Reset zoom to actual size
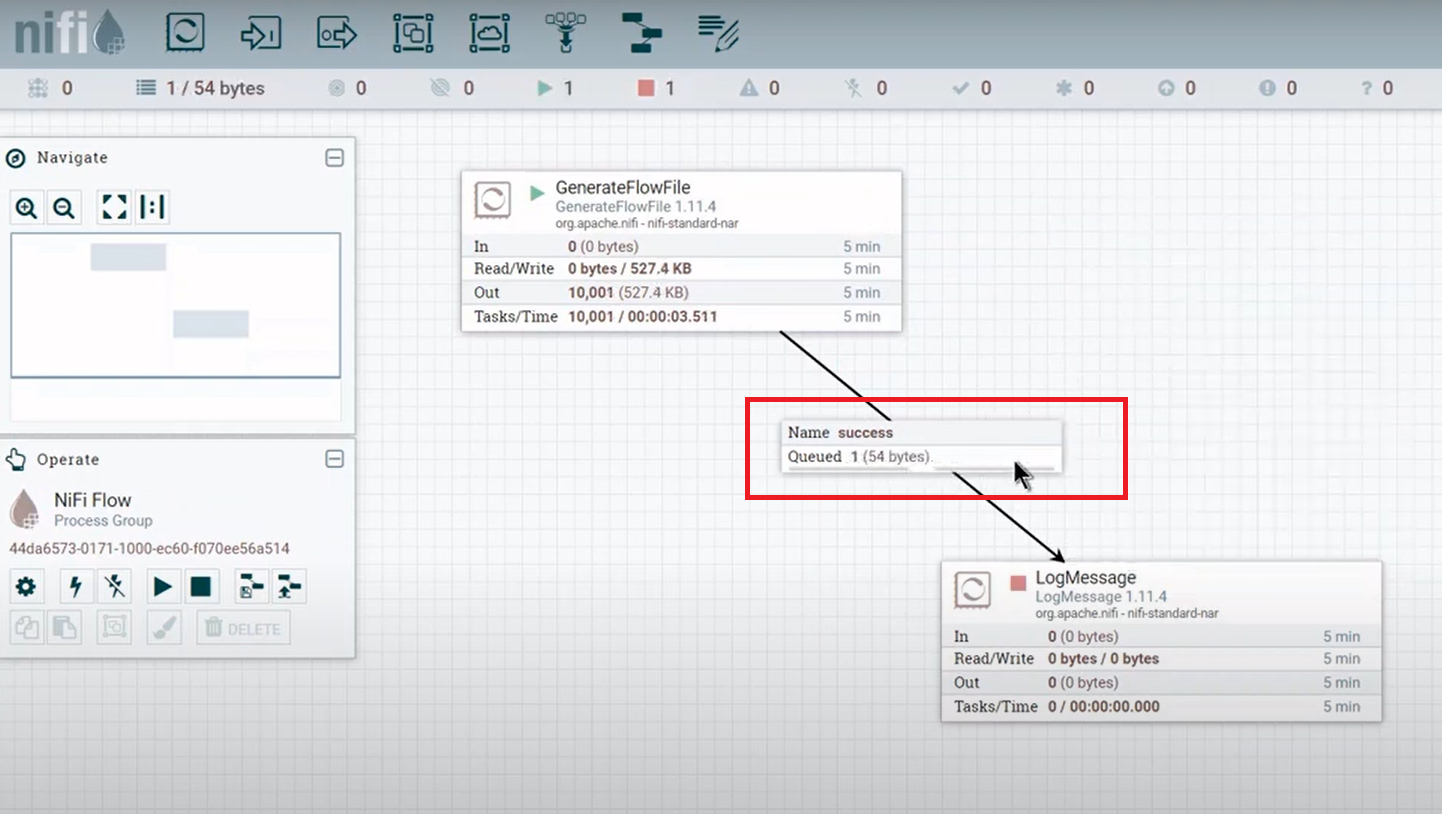The width and height of the screenshot is (1442, 814). tap(152, 208)
